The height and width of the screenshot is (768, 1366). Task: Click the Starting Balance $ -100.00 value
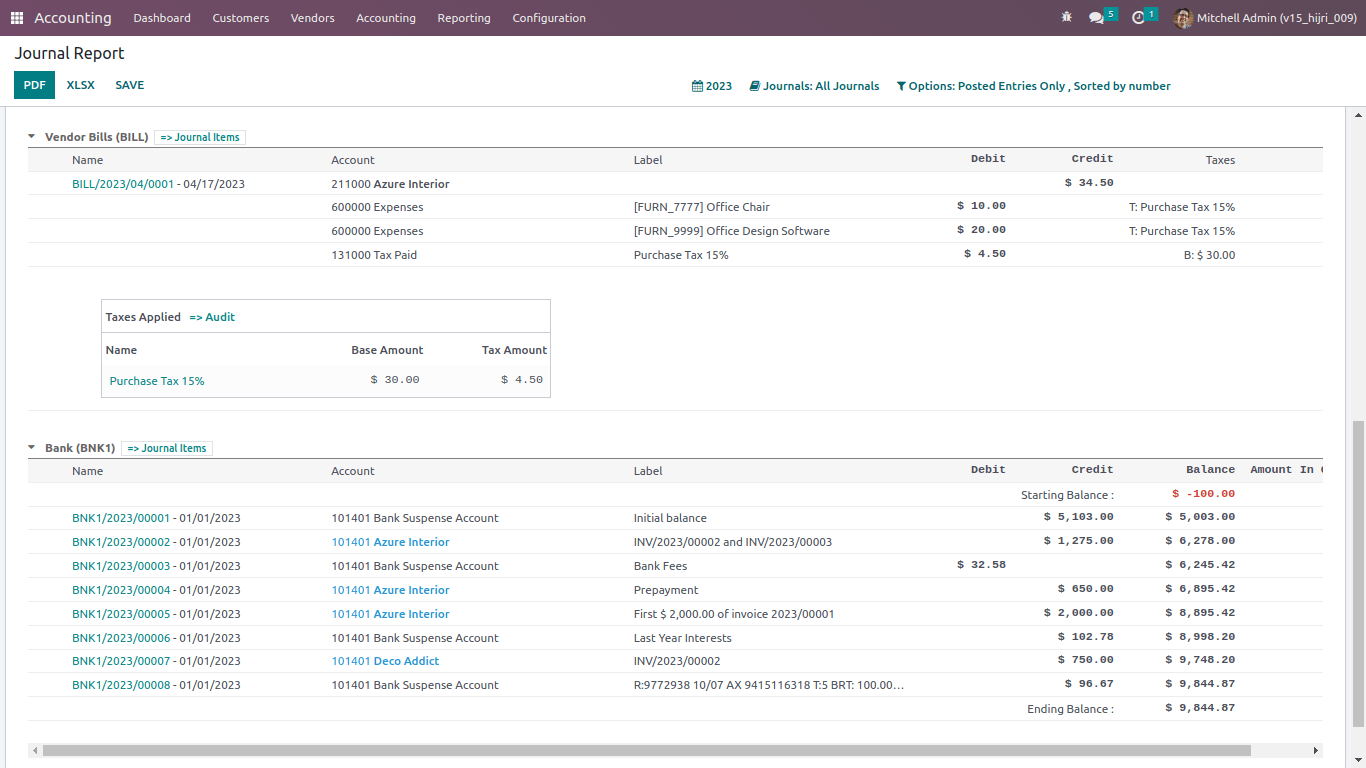pyautogui.click(x=1204, y=494)
